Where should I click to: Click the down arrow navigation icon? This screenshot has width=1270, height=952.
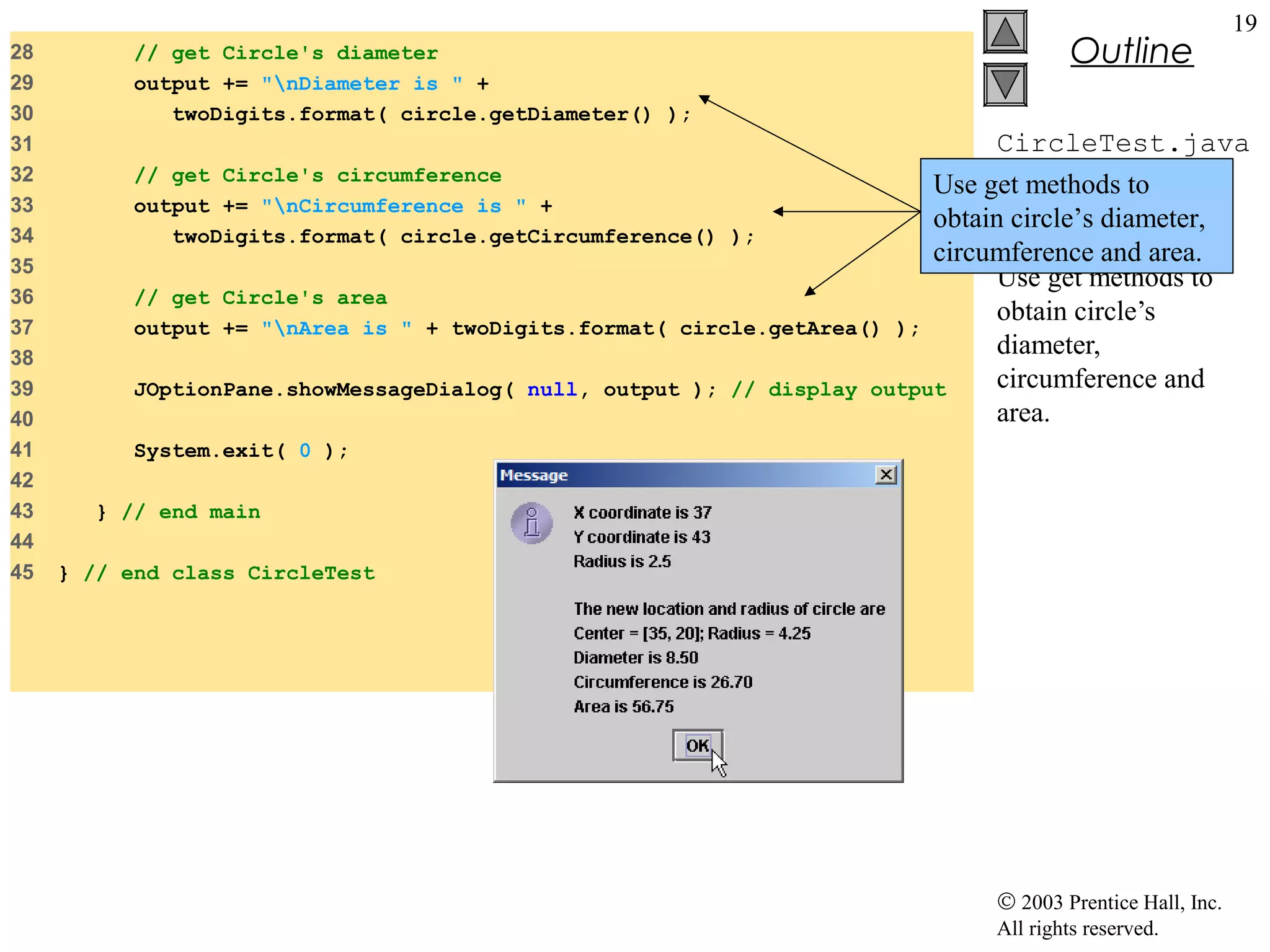tap(1005, 84)
